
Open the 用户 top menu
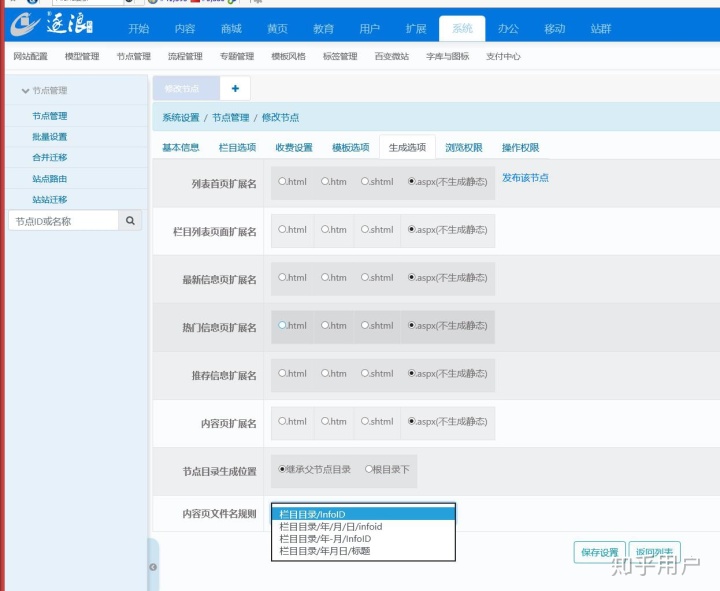click(370, 29)
